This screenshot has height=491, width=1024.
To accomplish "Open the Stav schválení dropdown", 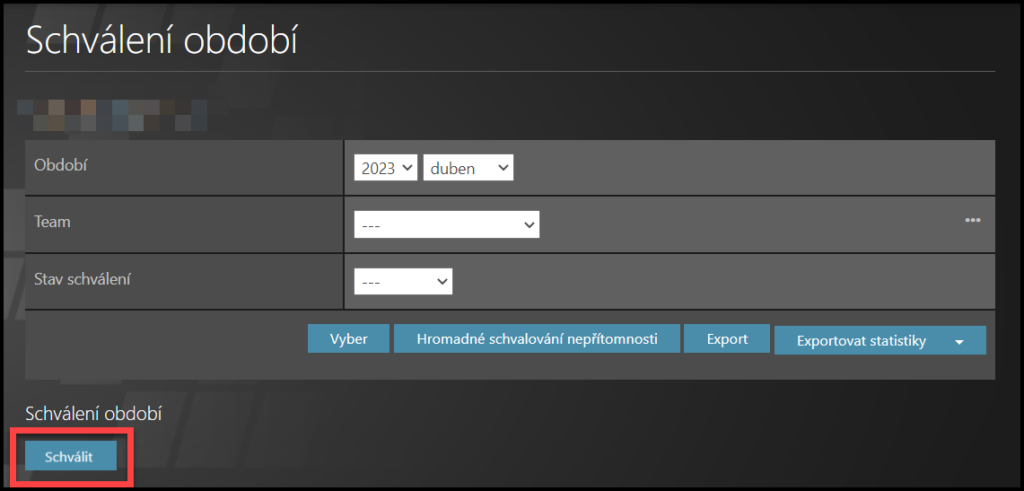I will pos(403,282).
